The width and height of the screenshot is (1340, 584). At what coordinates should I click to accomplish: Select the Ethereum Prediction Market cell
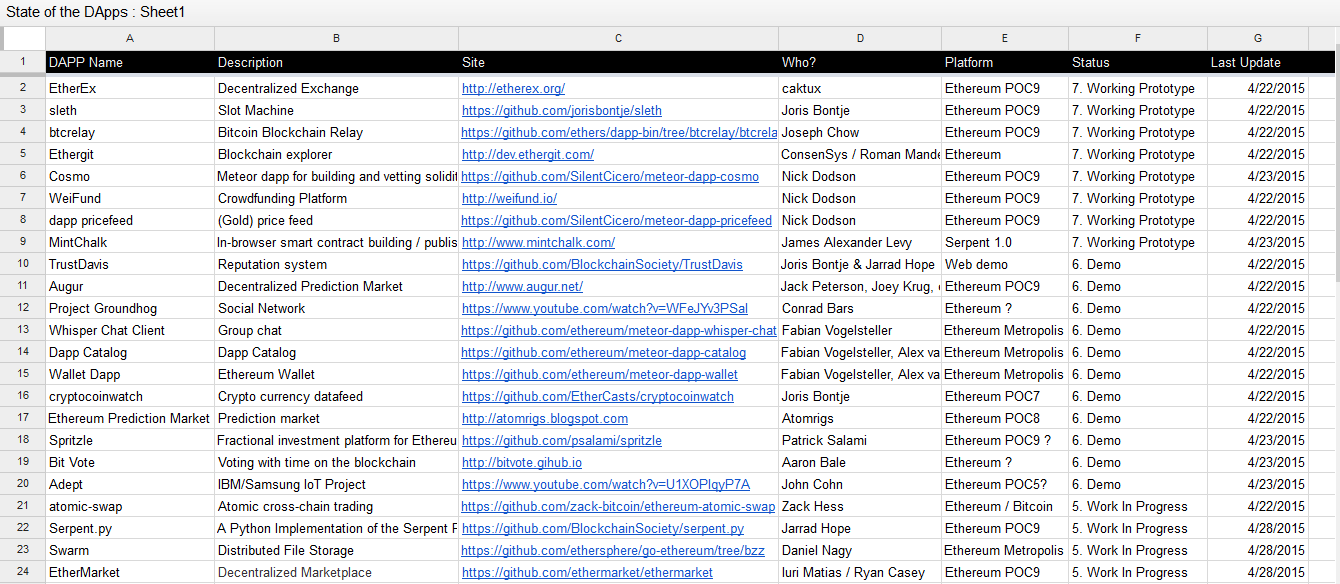(x=130, y=418)
